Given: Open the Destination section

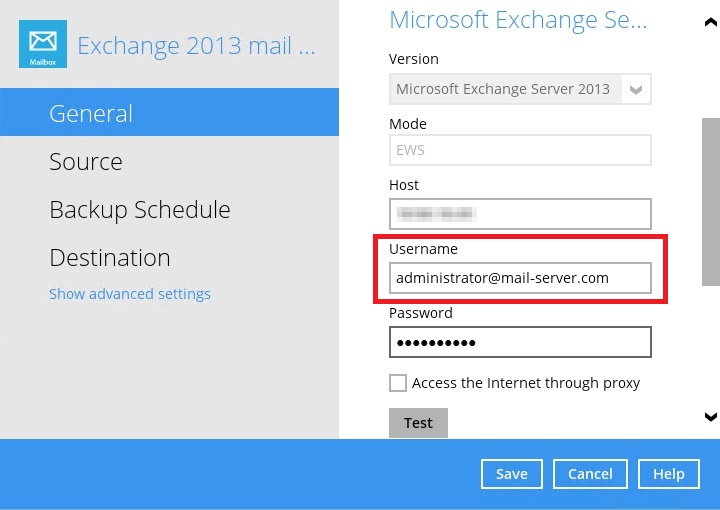Looking at the screenshot, I should (x=110, y=258).
